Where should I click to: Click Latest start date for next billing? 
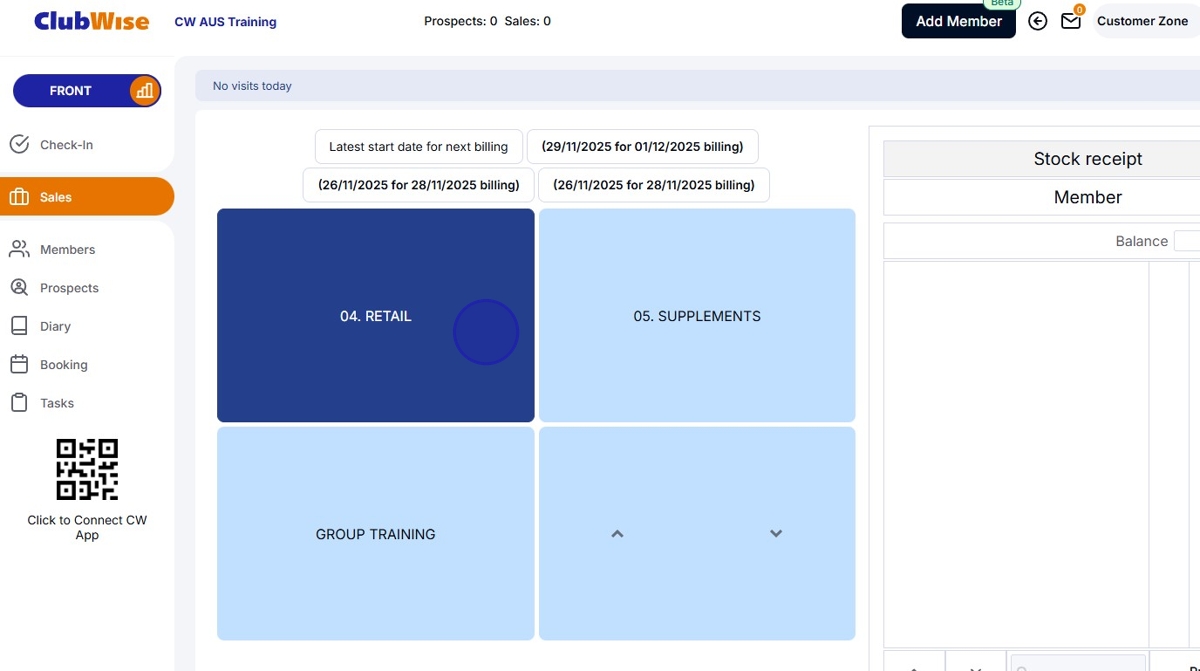(x=418, y=147)
